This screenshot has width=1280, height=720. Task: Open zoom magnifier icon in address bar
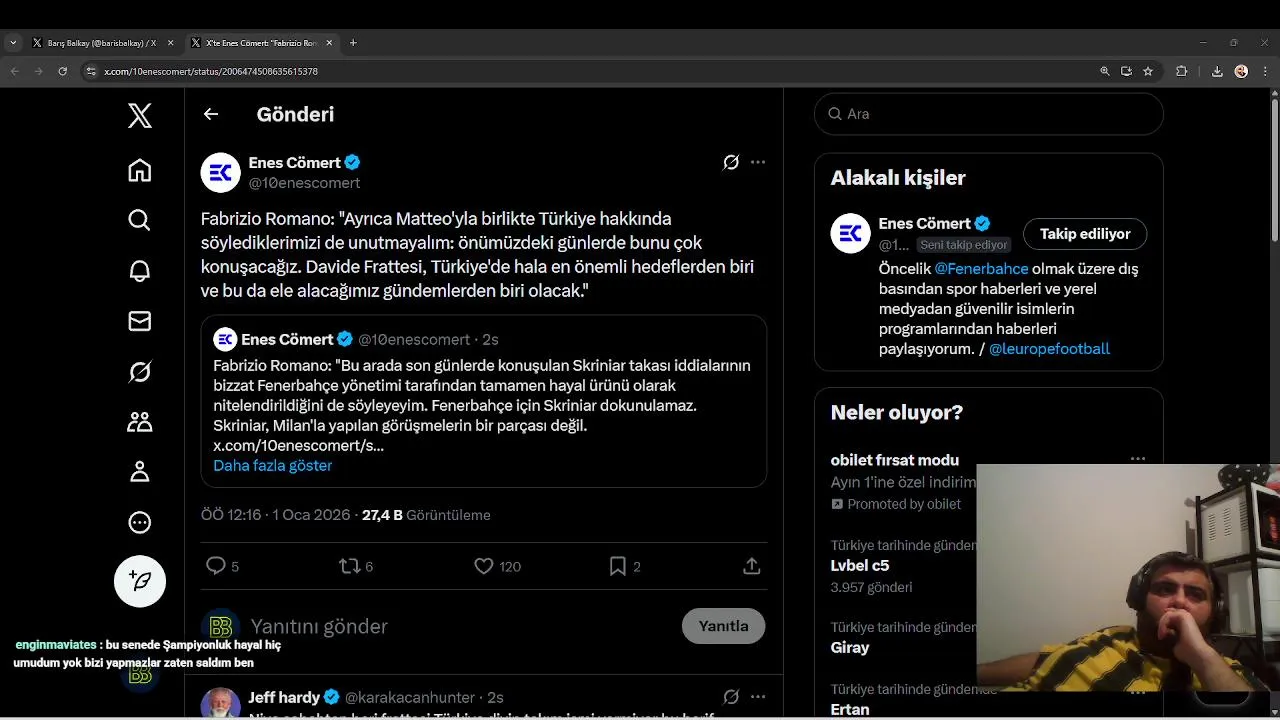pyautogui.click(x=1105, y=71)
